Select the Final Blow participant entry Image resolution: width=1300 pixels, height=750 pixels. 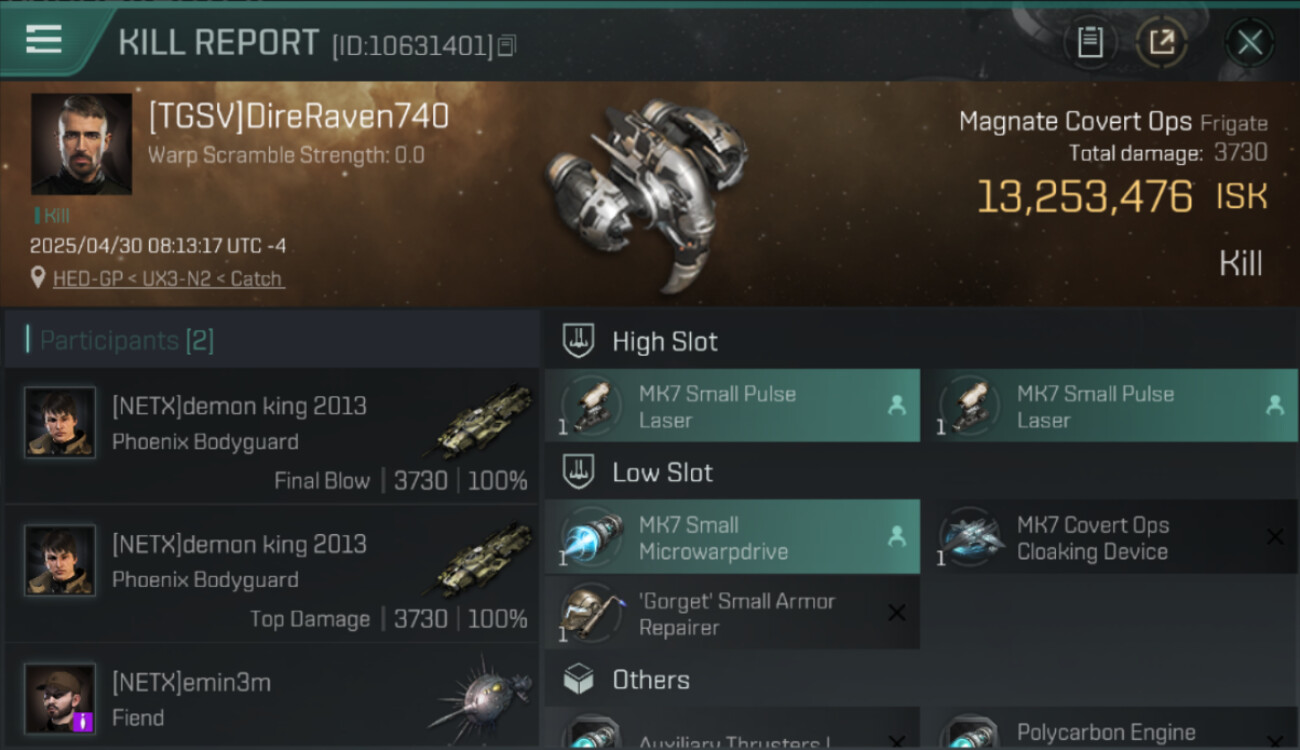click(272, 436)
